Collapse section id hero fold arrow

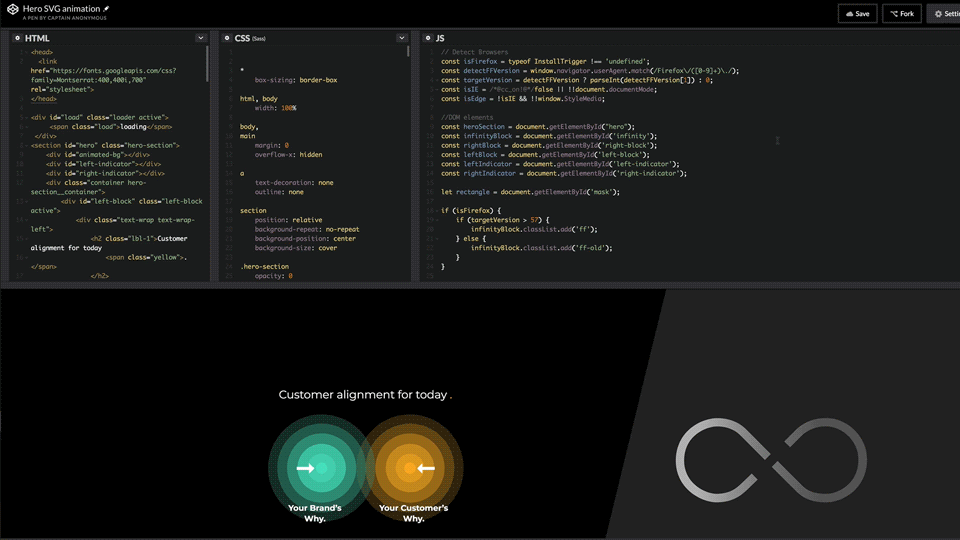coord(26,146)
